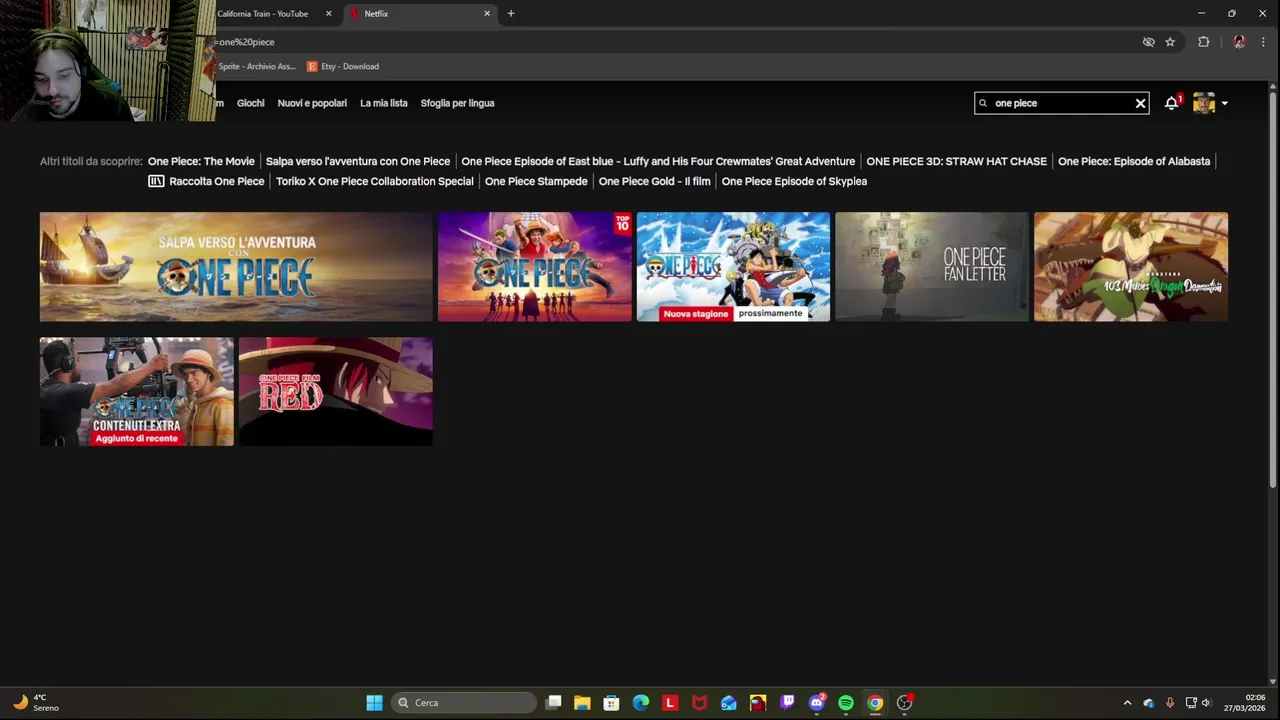Open Sprite - Archivio bookmark
This screenshot has width=1280, height=720.
pyautogui.click(x=257, y=66)
